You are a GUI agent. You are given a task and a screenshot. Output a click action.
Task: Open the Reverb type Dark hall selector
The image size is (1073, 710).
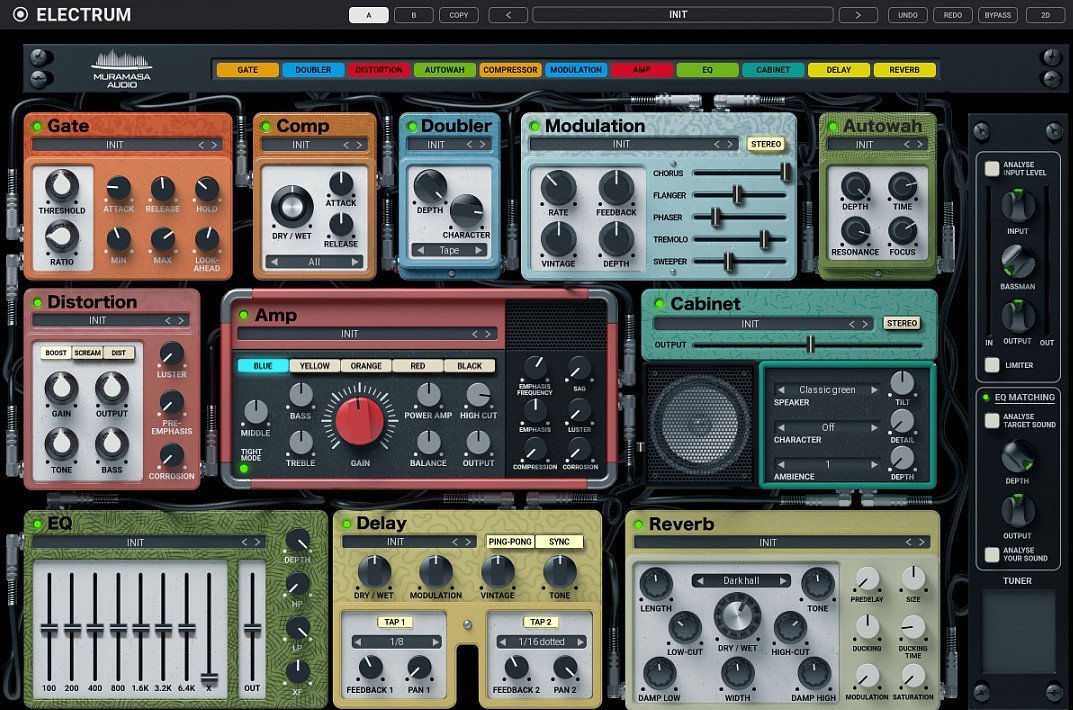pos(741,580)
